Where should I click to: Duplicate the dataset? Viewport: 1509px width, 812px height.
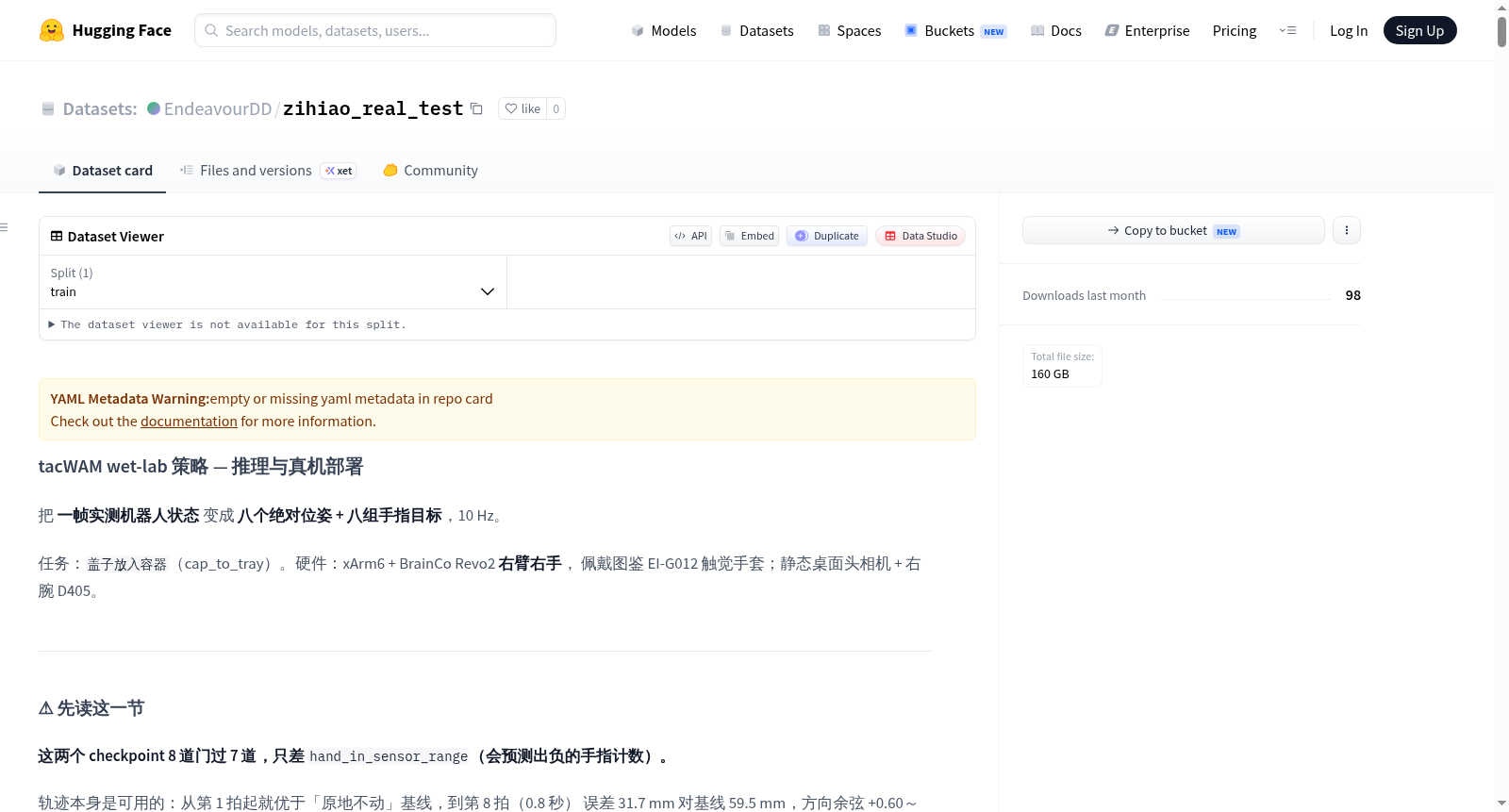(x=827, y=236)
